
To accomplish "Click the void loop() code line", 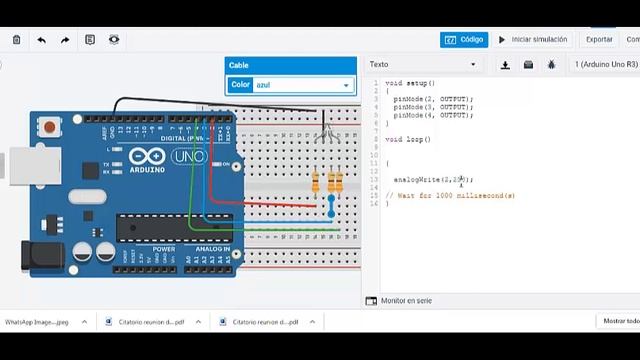I will click(x=408, y=140).
